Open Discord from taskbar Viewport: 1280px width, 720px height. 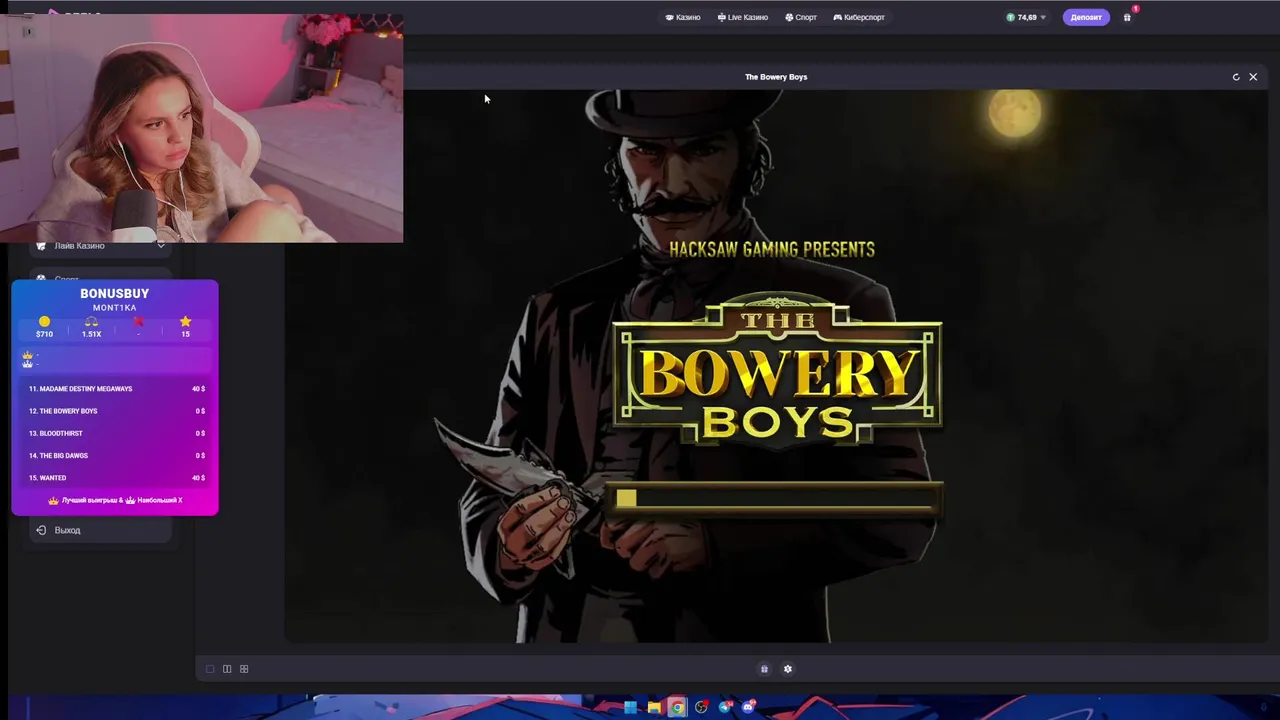coord(748,707)
